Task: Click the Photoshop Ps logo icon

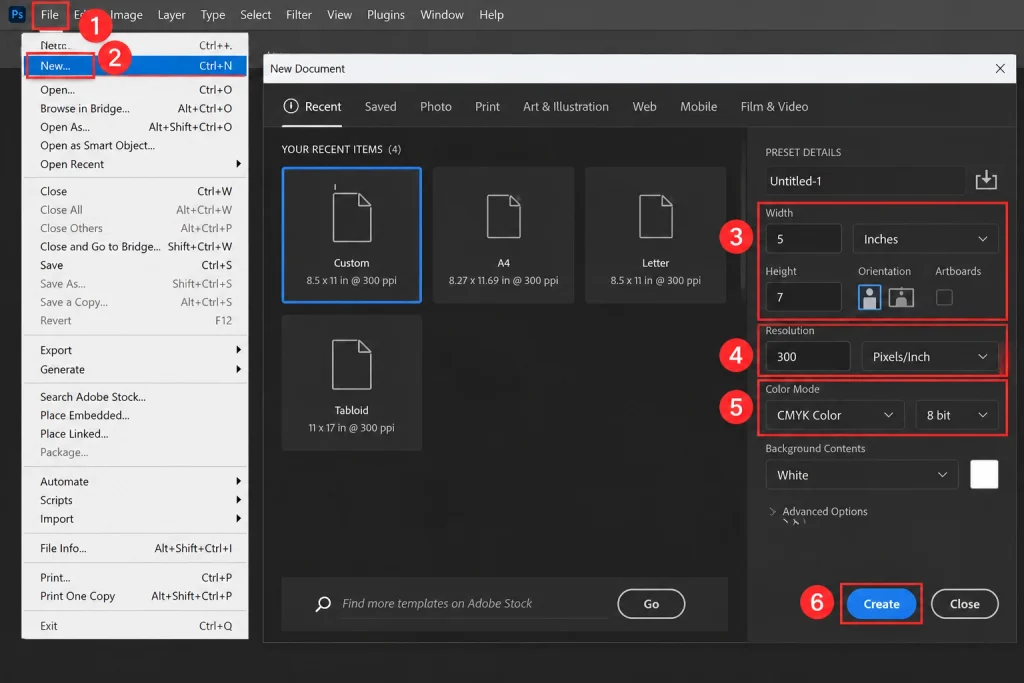Action: [17, 14]
